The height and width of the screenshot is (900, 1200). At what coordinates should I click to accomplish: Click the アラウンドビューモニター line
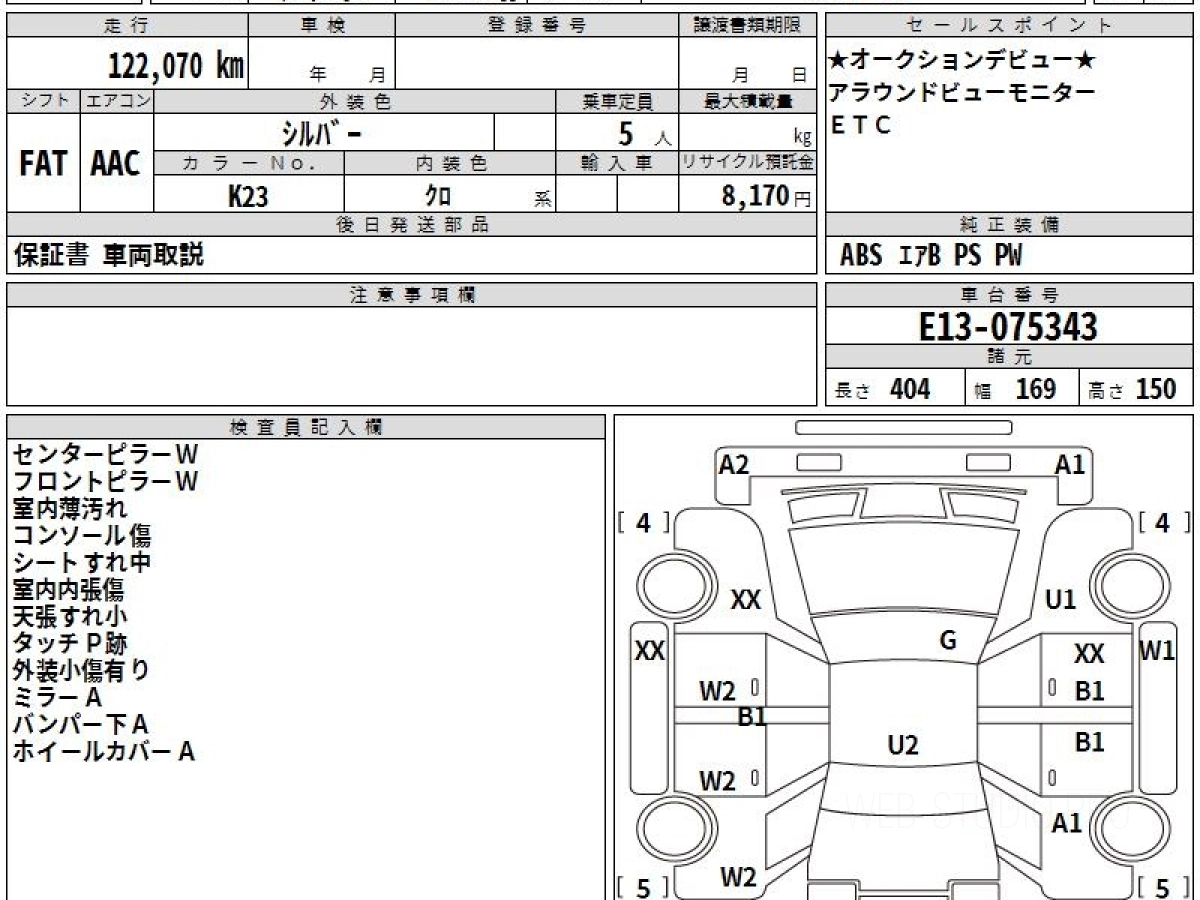tap(962, 93)
